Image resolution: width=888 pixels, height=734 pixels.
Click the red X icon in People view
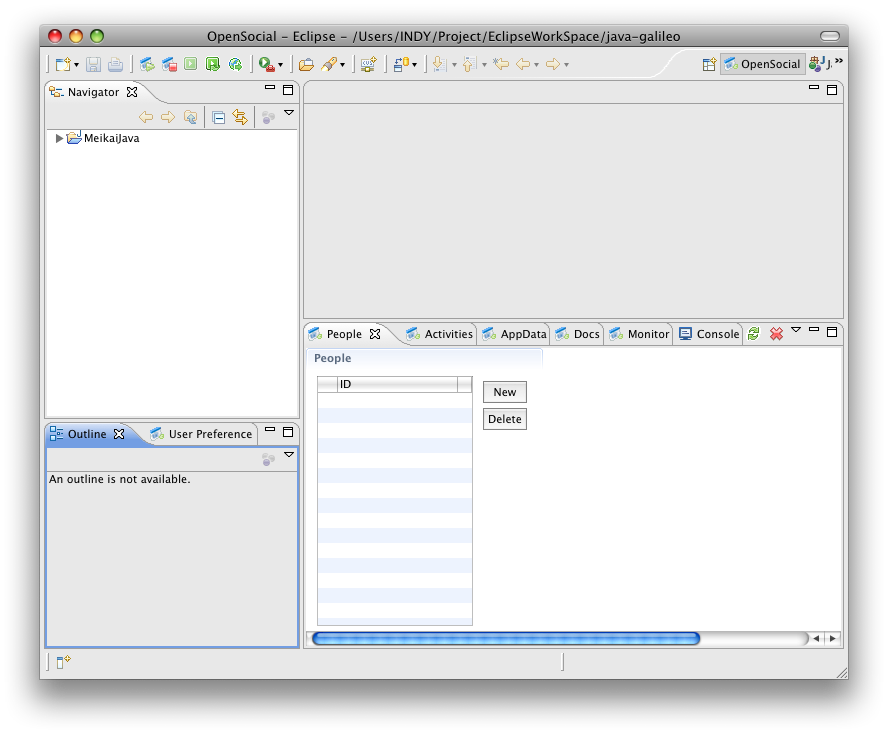pyautogui.click(x=776, y=334)
